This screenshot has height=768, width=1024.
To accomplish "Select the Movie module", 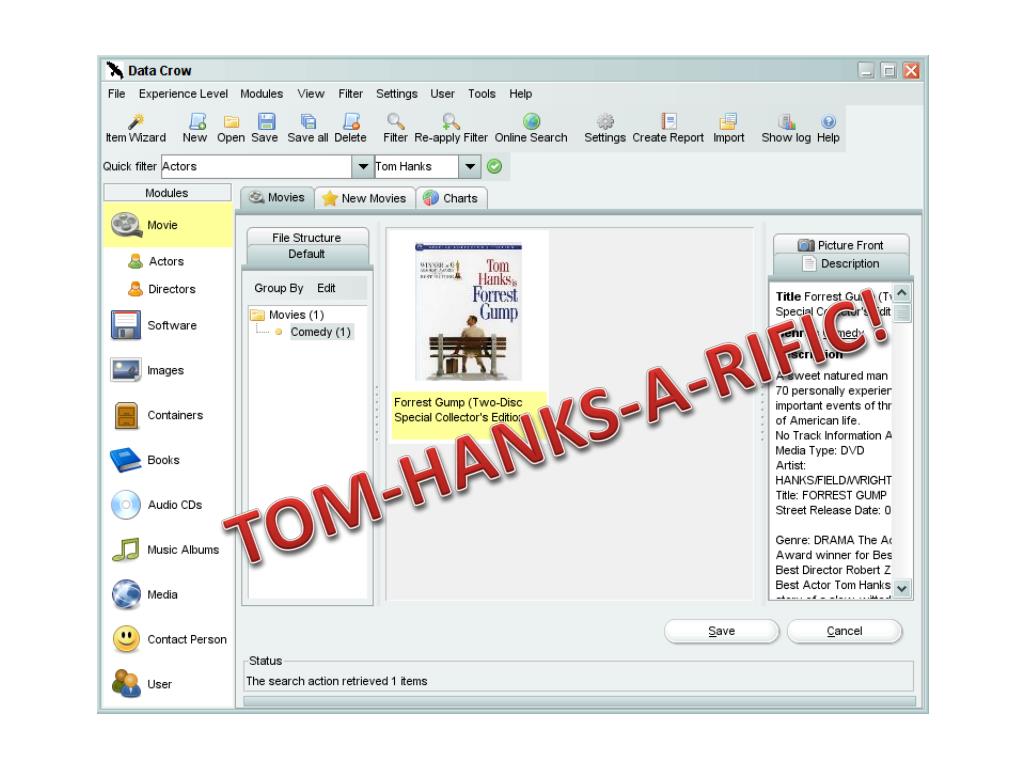I will point(167,225).
